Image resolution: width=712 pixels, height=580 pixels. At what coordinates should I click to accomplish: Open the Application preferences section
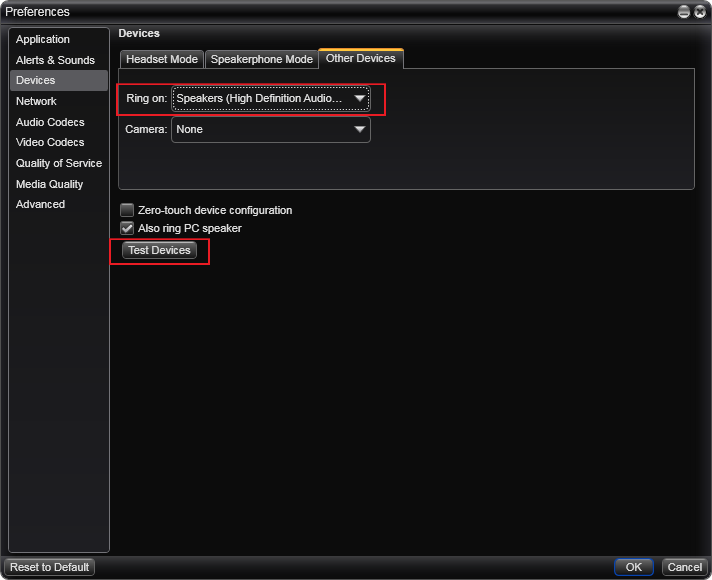[x=59, y=40]
